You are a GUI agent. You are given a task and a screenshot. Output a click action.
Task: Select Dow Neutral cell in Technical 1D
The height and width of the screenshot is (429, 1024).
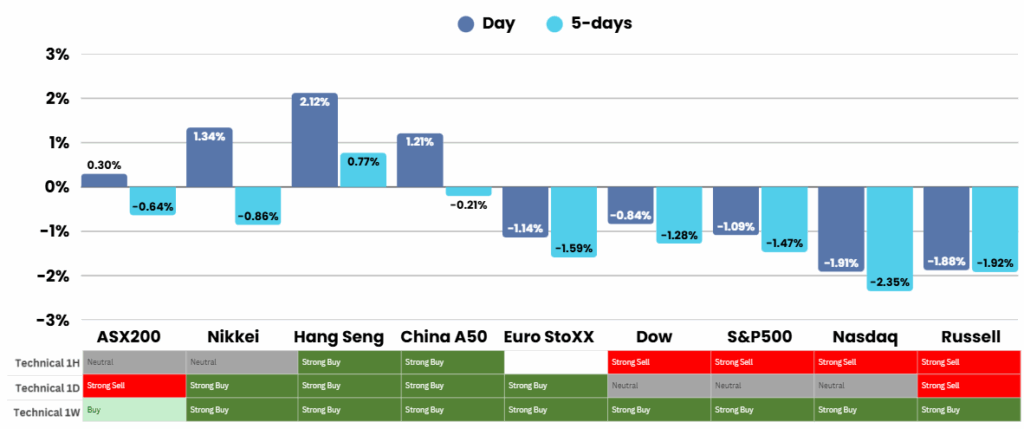point(658,385)
